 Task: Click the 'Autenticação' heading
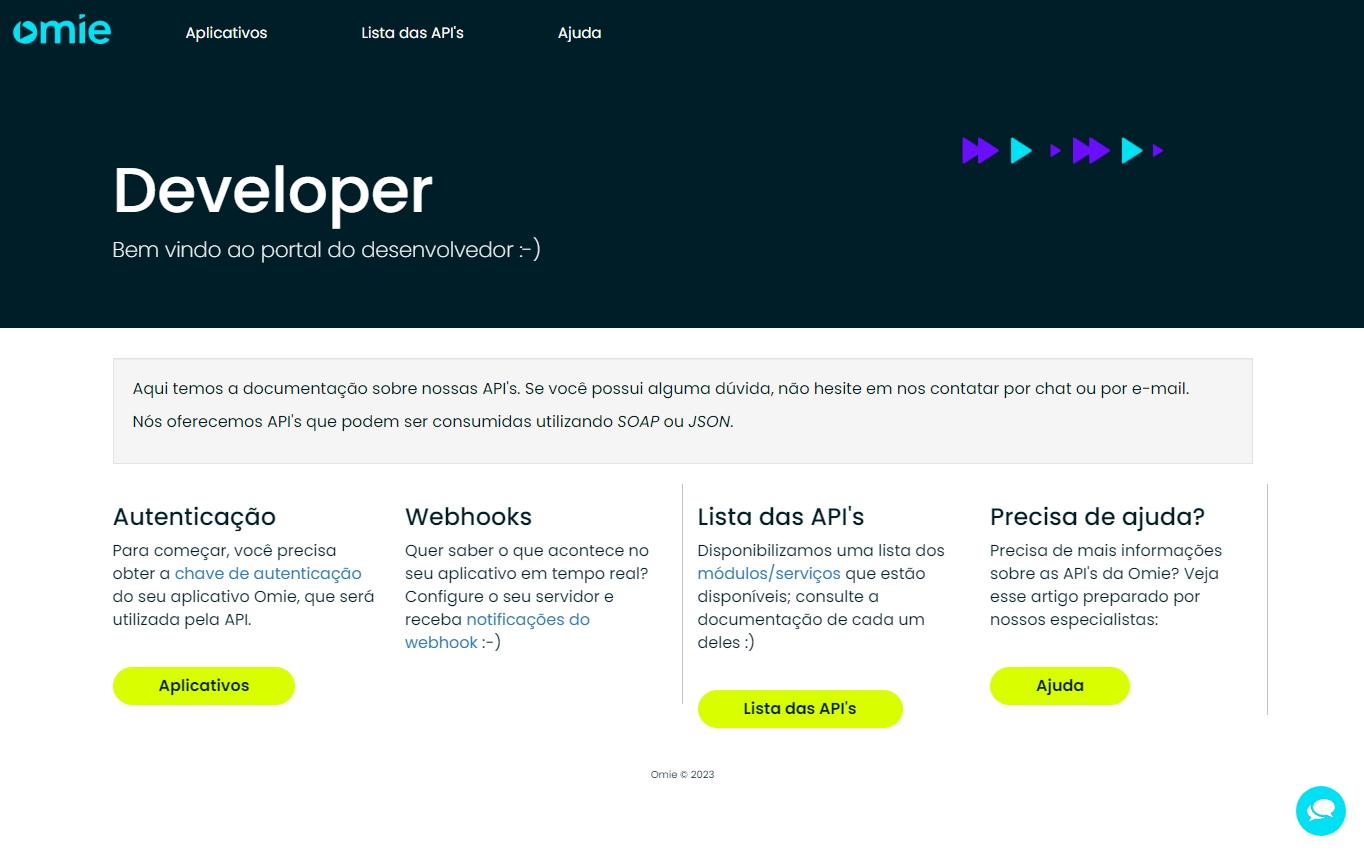(x=194, y=517)
